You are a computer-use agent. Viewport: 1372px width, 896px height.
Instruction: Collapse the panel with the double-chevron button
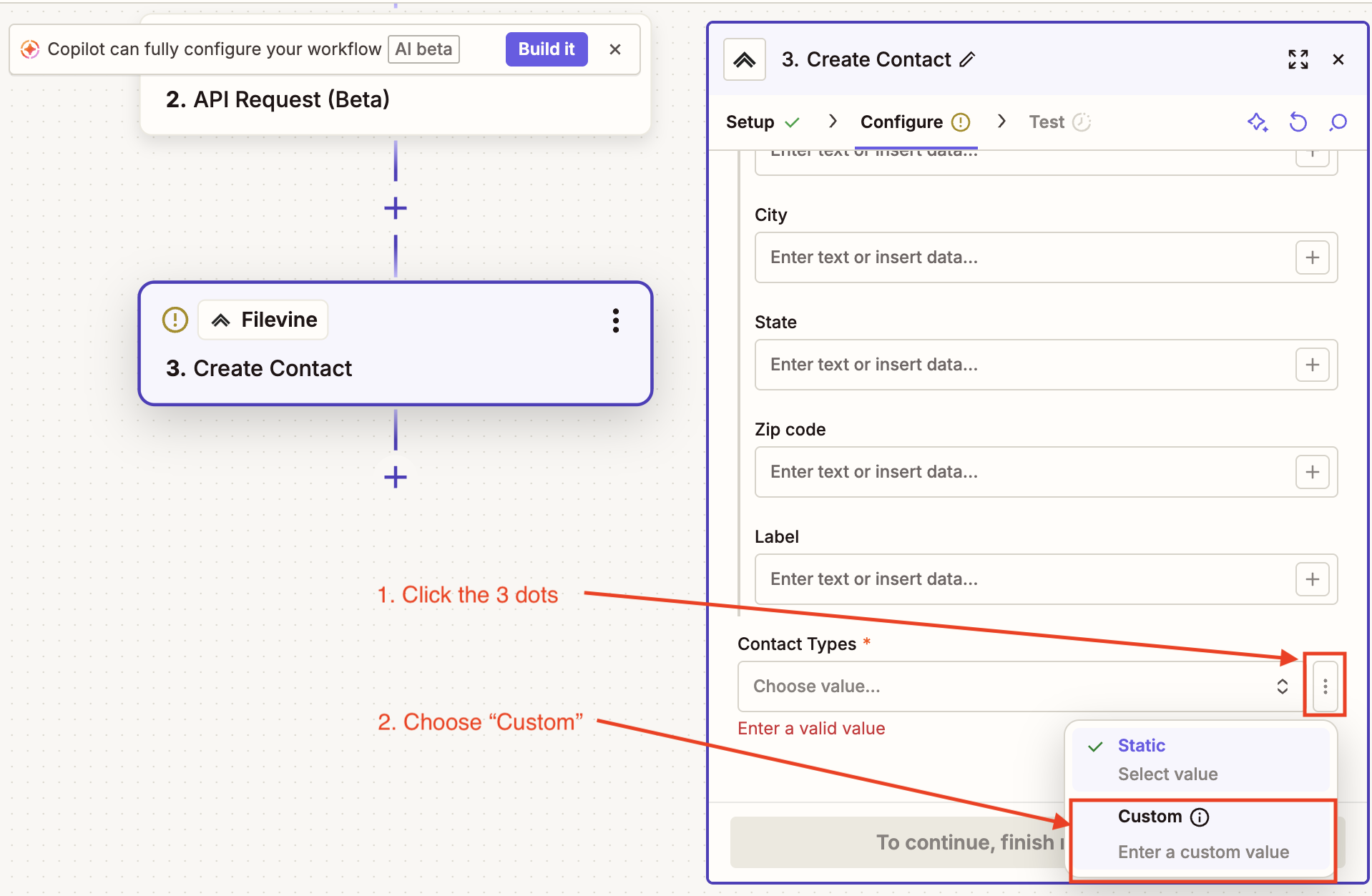[744, 59]
